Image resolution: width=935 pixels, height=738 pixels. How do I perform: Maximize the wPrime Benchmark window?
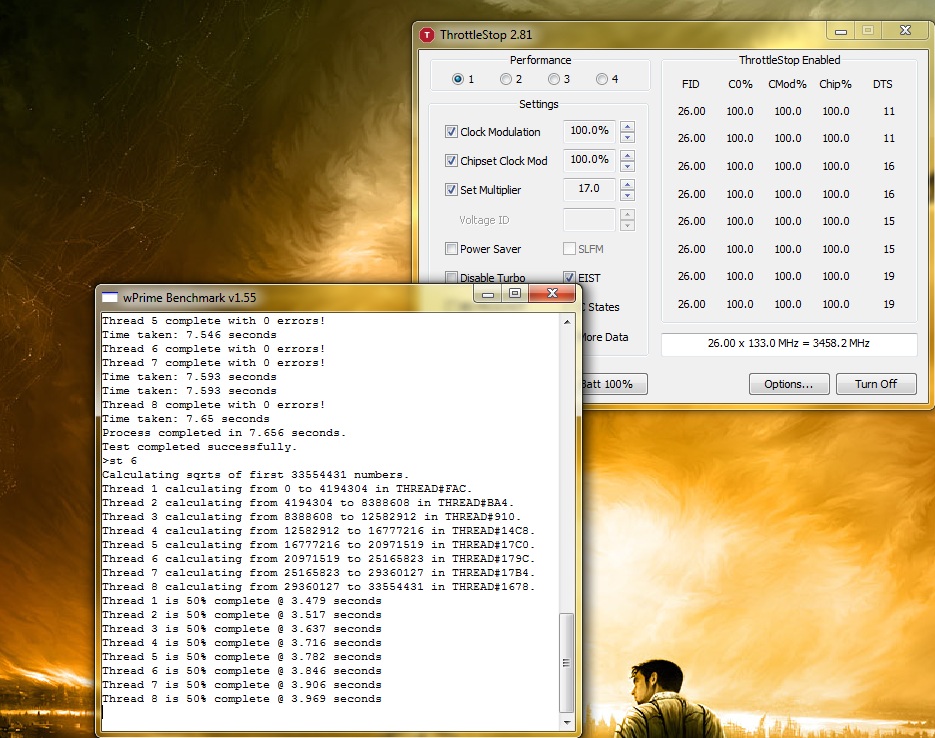point(515,293)
